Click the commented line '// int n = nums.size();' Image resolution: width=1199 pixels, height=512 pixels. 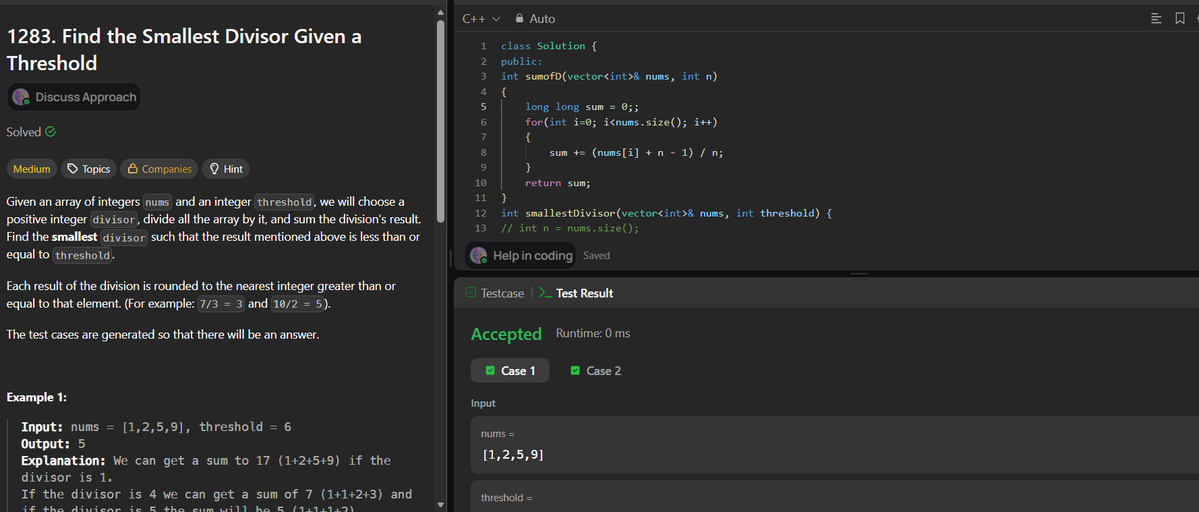tap(570, 228)
